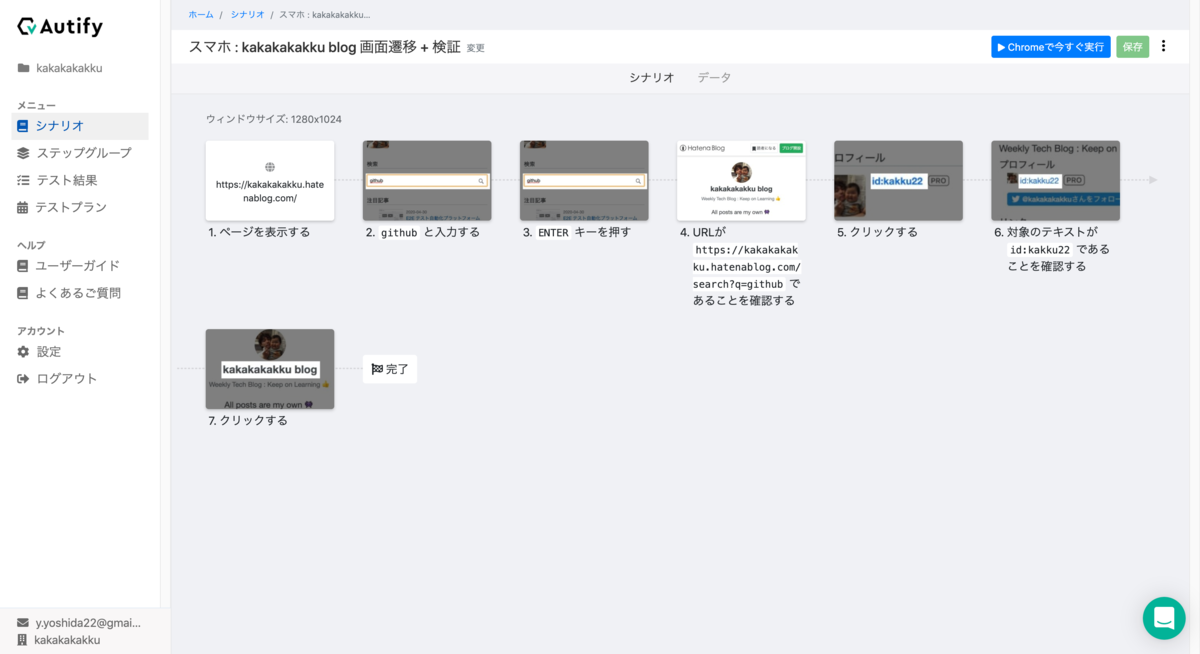Switch to the データ tab
1200x654 pixels.
[x=714, y=76]
